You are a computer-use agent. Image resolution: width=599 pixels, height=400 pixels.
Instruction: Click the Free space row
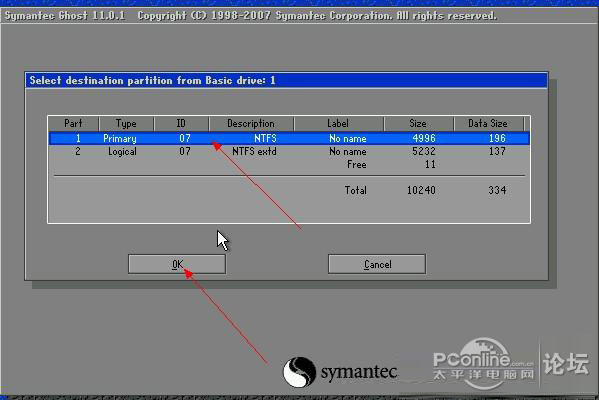click(x=289, y=164)
